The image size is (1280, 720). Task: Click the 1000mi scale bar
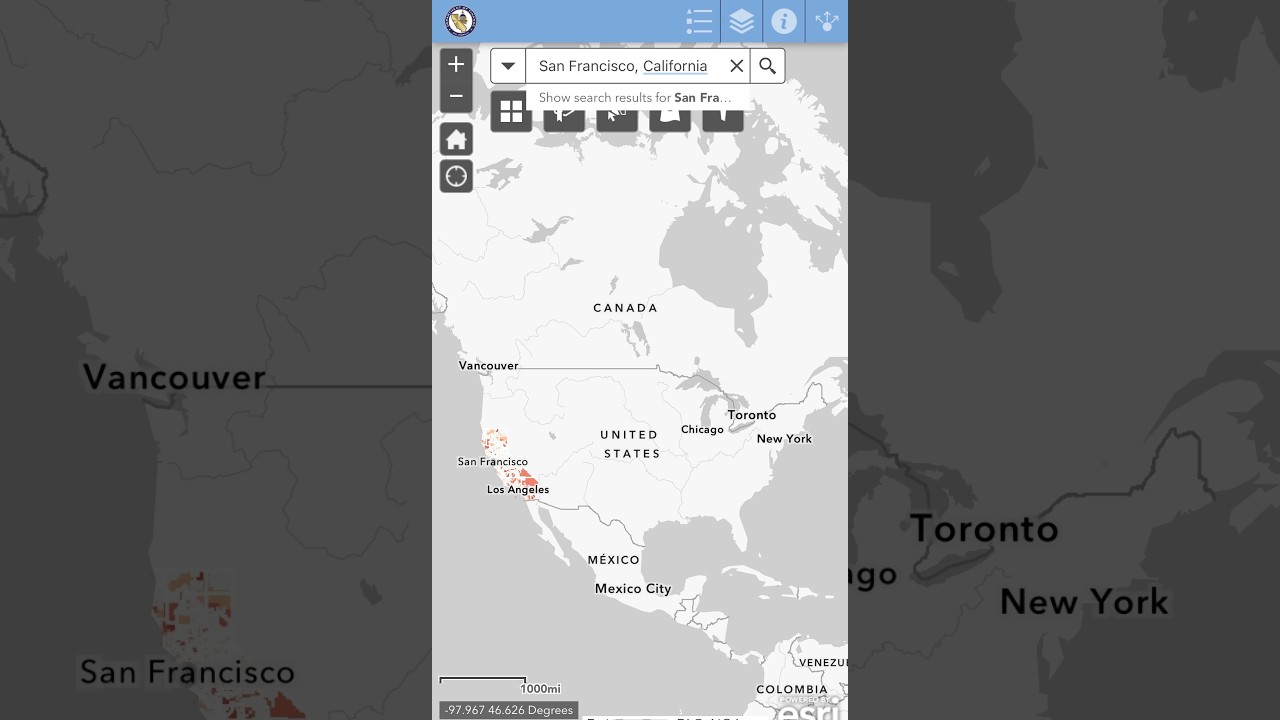(500, 686)
